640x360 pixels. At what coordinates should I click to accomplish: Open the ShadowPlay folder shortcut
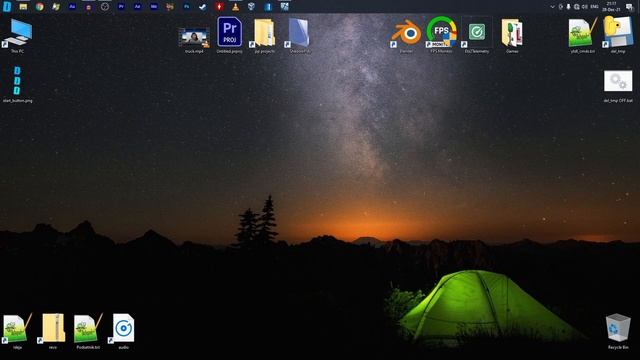[x=300, y=35]
